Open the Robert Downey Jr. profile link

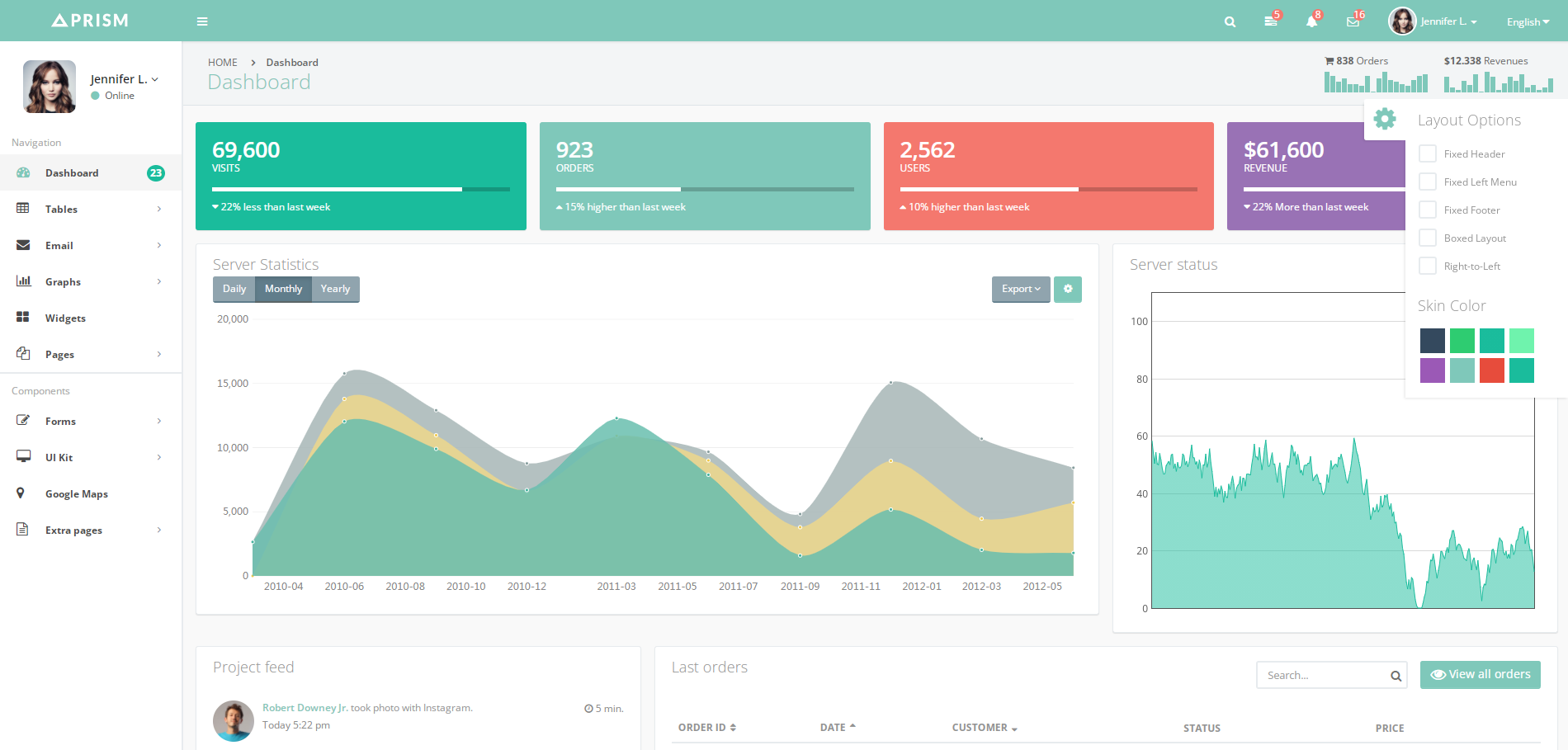[x=305, y=708]
